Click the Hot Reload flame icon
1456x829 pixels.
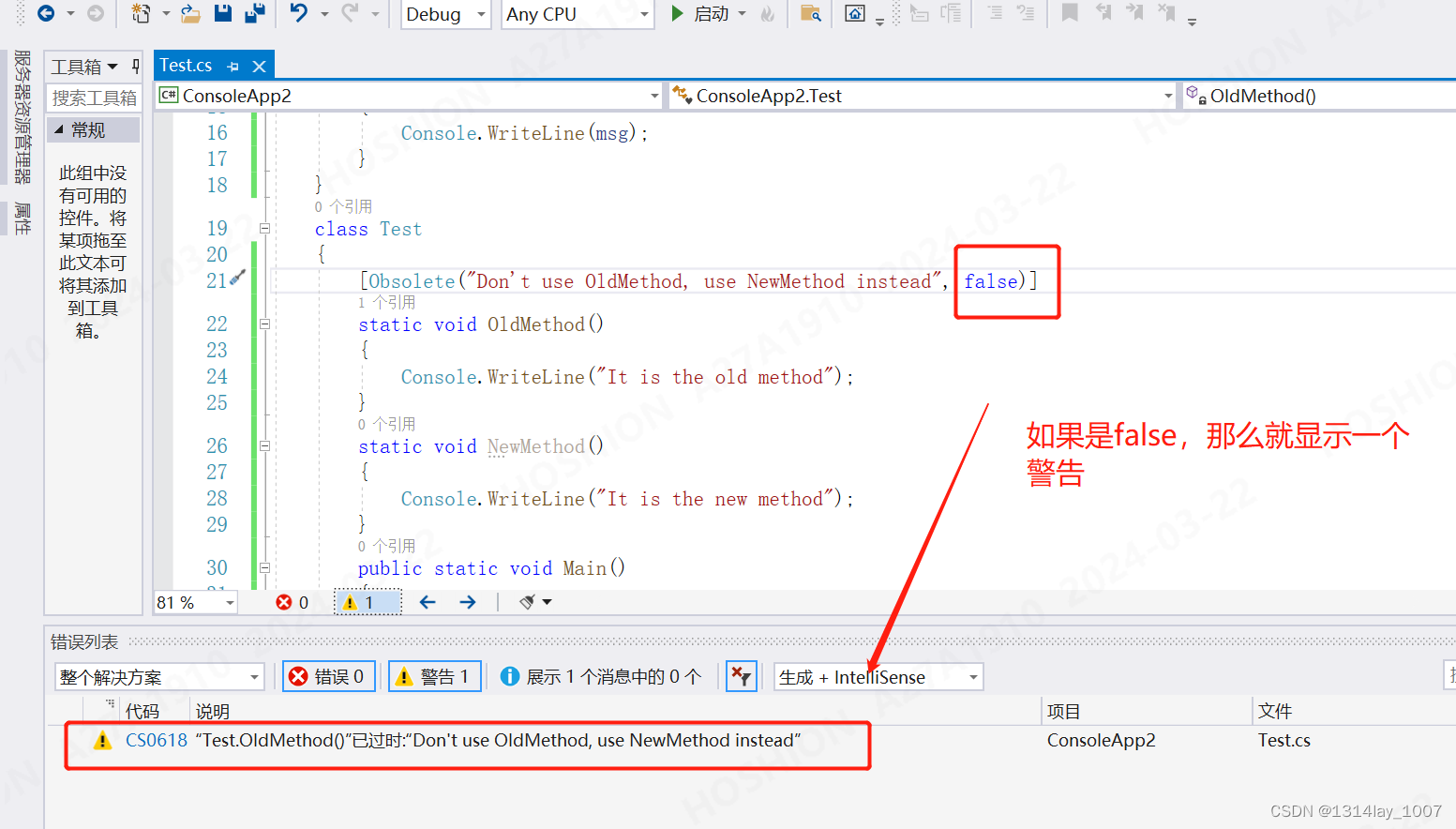pos(768,13)
